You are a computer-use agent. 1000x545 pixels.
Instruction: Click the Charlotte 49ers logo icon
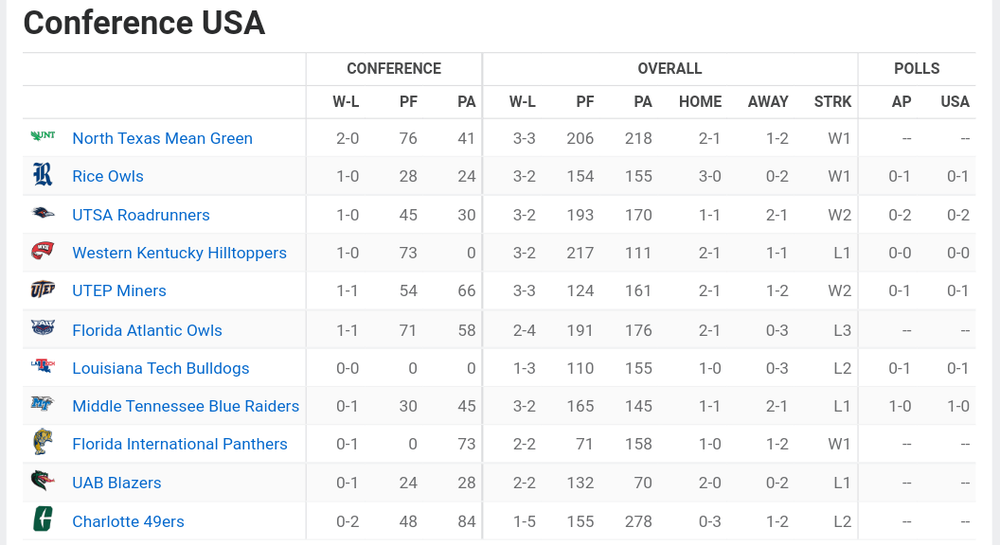42,520
